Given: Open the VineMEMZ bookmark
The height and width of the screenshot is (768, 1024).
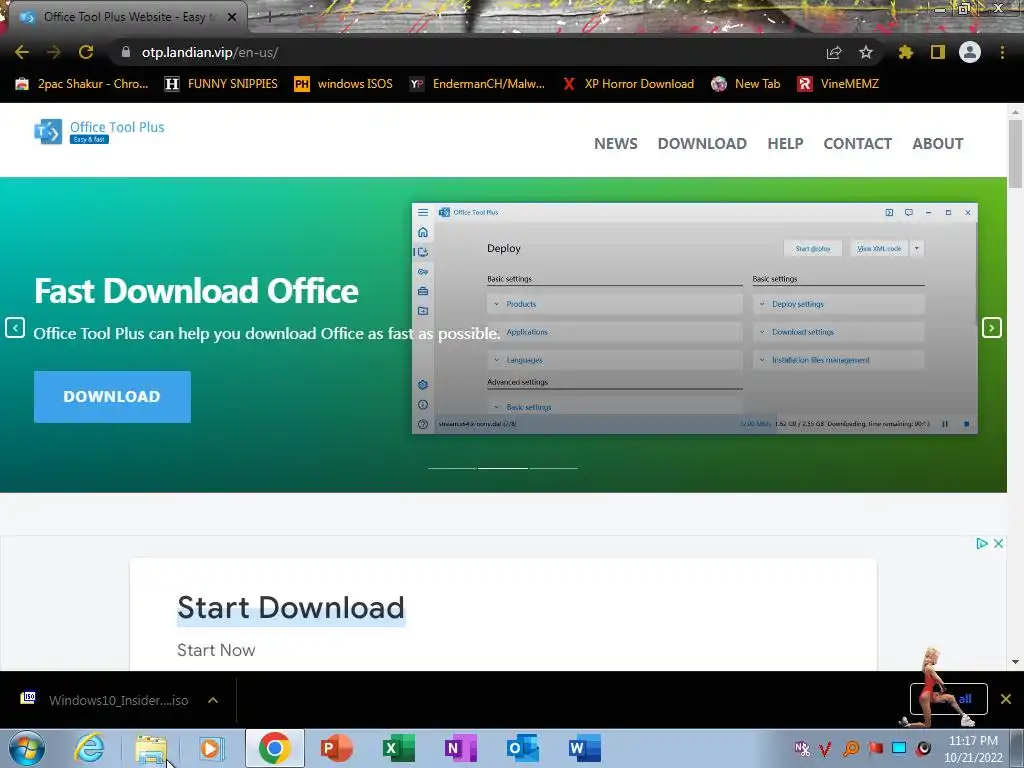Looking at the screenshot, I should pos(839,84).
